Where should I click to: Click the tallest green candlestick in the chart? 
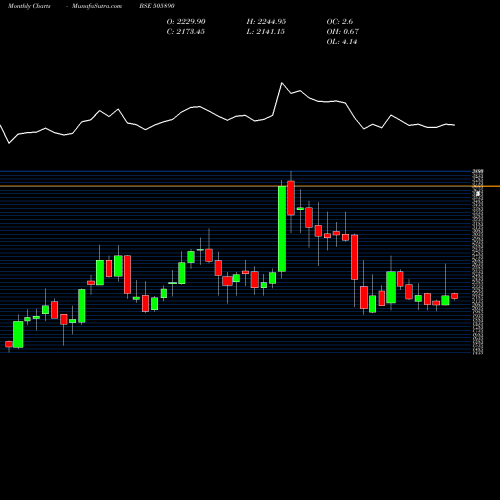282,229
